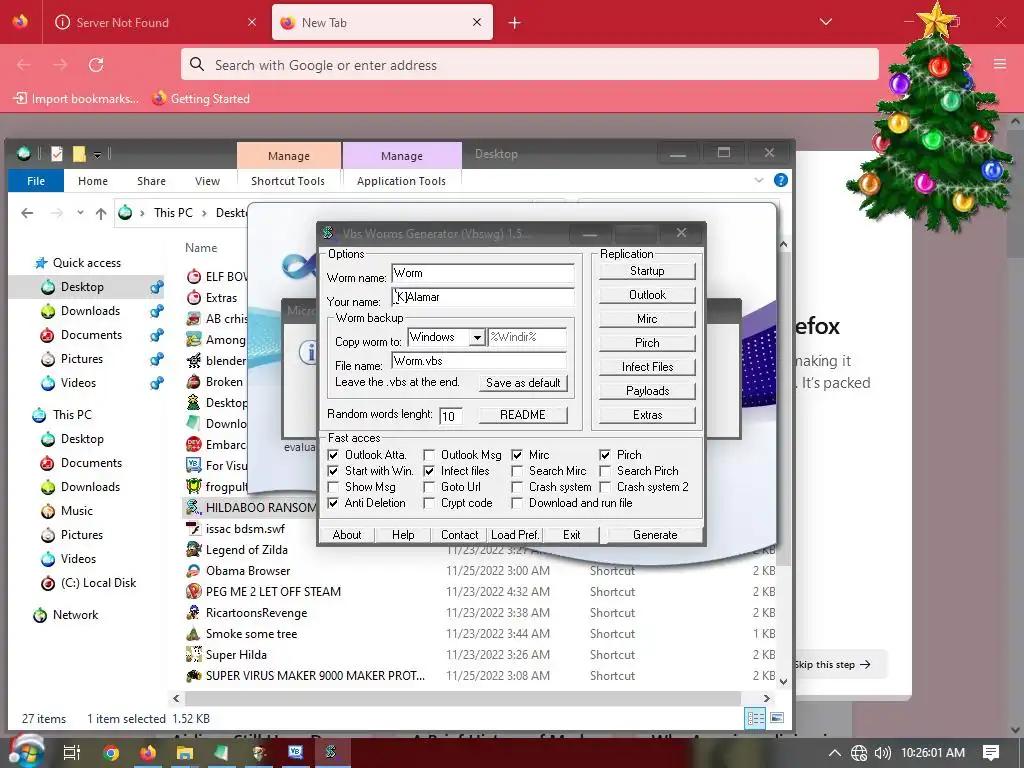Click the About button
Screen dimensions: 1024x768
tap(346, 535)
